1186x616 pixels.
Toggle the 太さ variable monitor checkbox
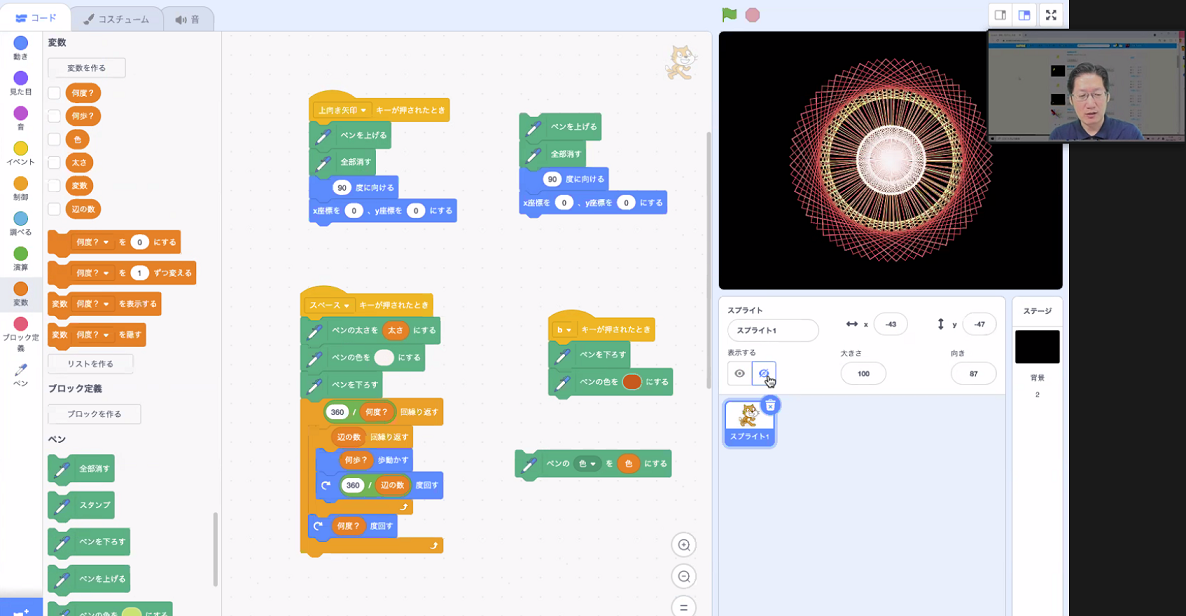[x=54, y=163]
